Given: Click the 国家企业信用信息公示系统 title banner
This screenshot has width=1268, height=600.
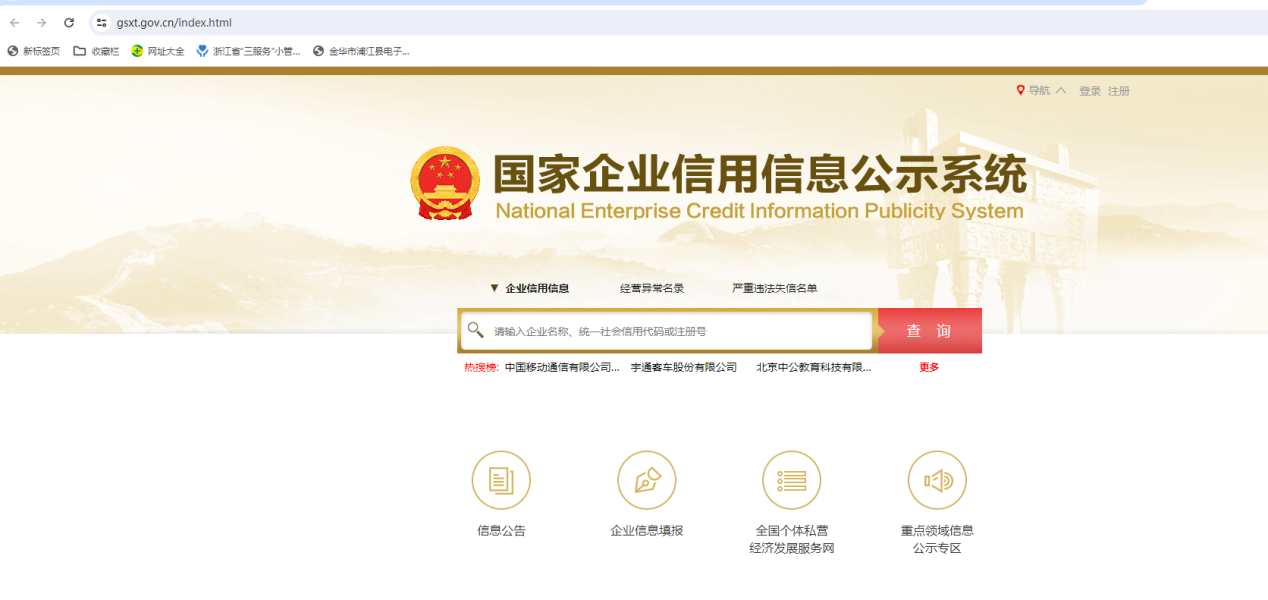Looking at the screenshot, I should pos(760,175).
